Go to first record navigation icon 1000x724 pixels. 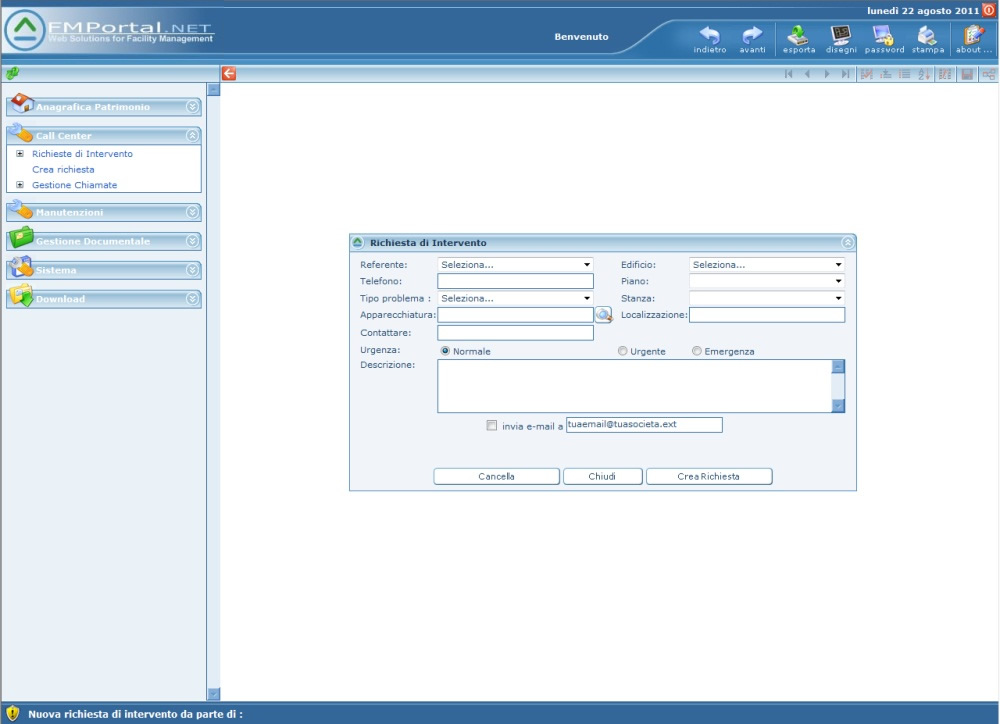click(x=789, y=74)
